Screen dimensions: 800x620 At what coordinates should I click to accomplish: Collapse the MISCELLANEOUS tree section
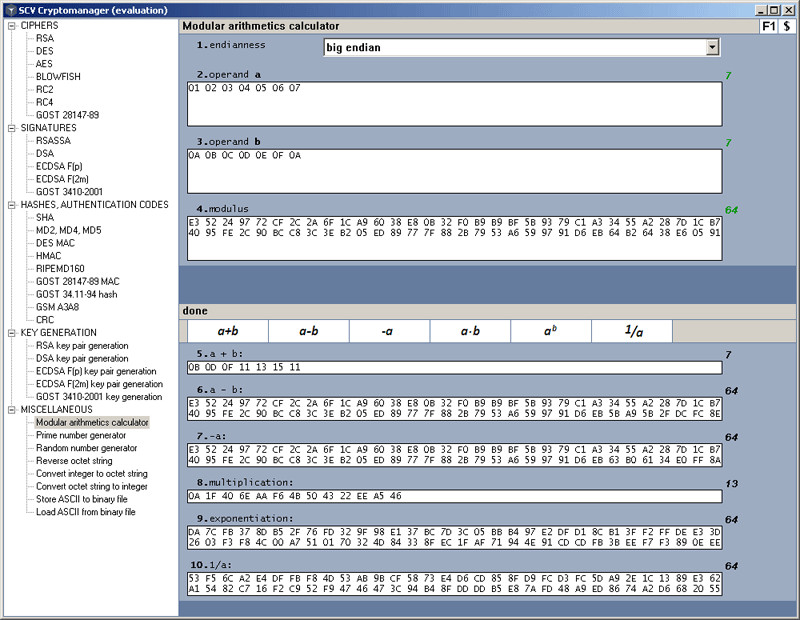point(11,410)
